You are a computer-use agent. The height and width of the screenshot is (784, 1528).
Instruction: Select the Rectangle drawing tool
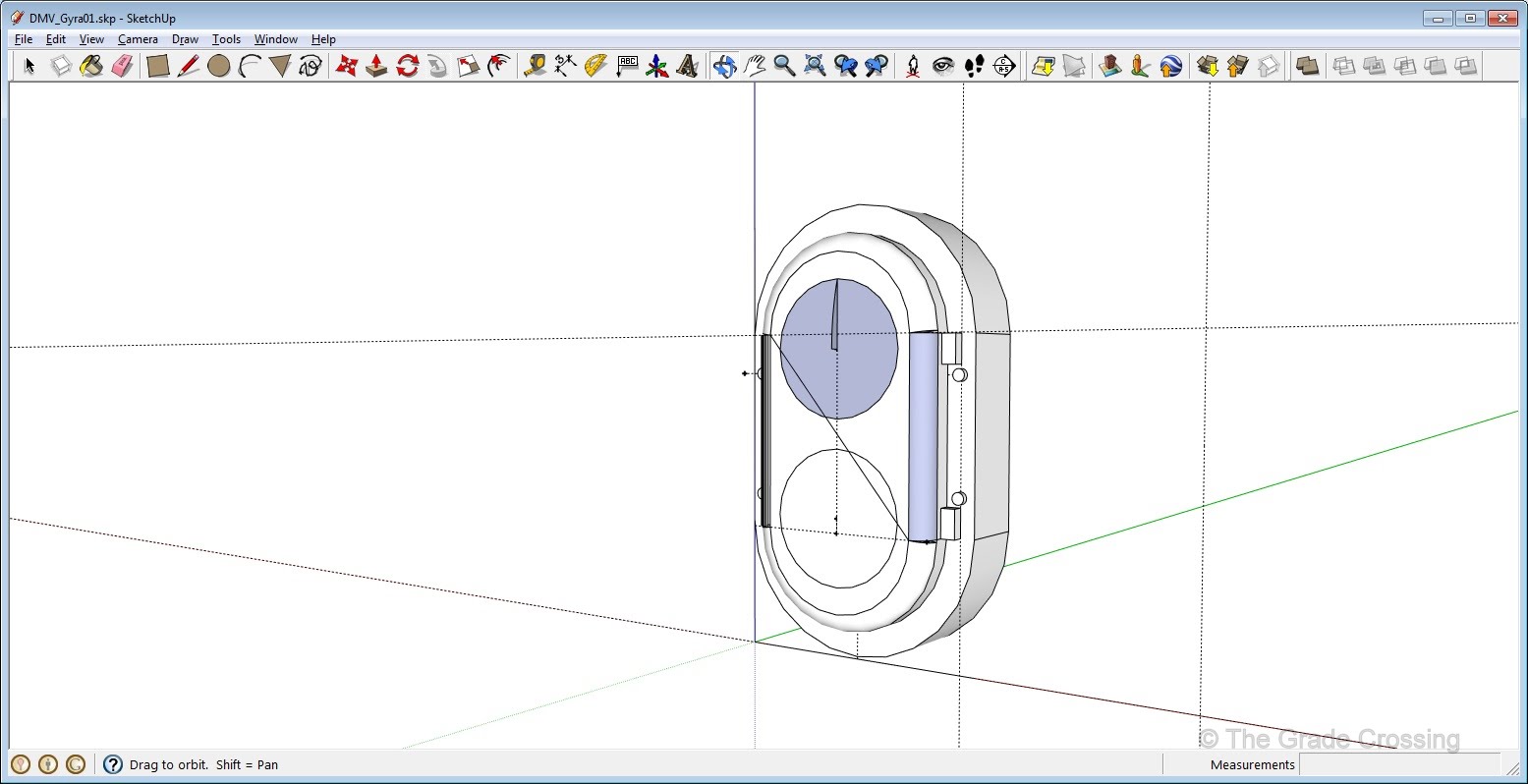[157, 66]
